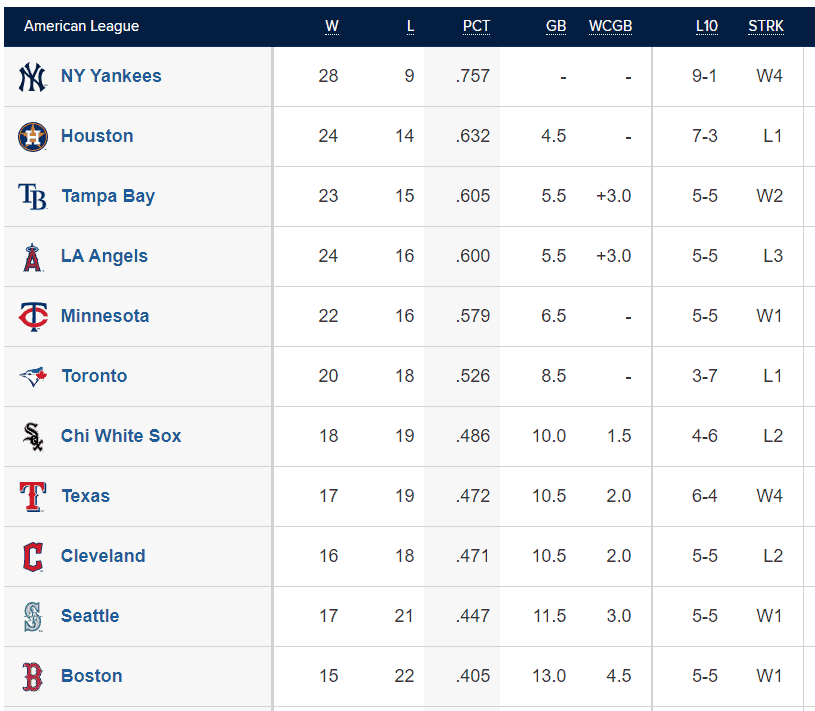Click the Minnesota Twins logo
Screen dimensions: 815x711
(33, 317)
